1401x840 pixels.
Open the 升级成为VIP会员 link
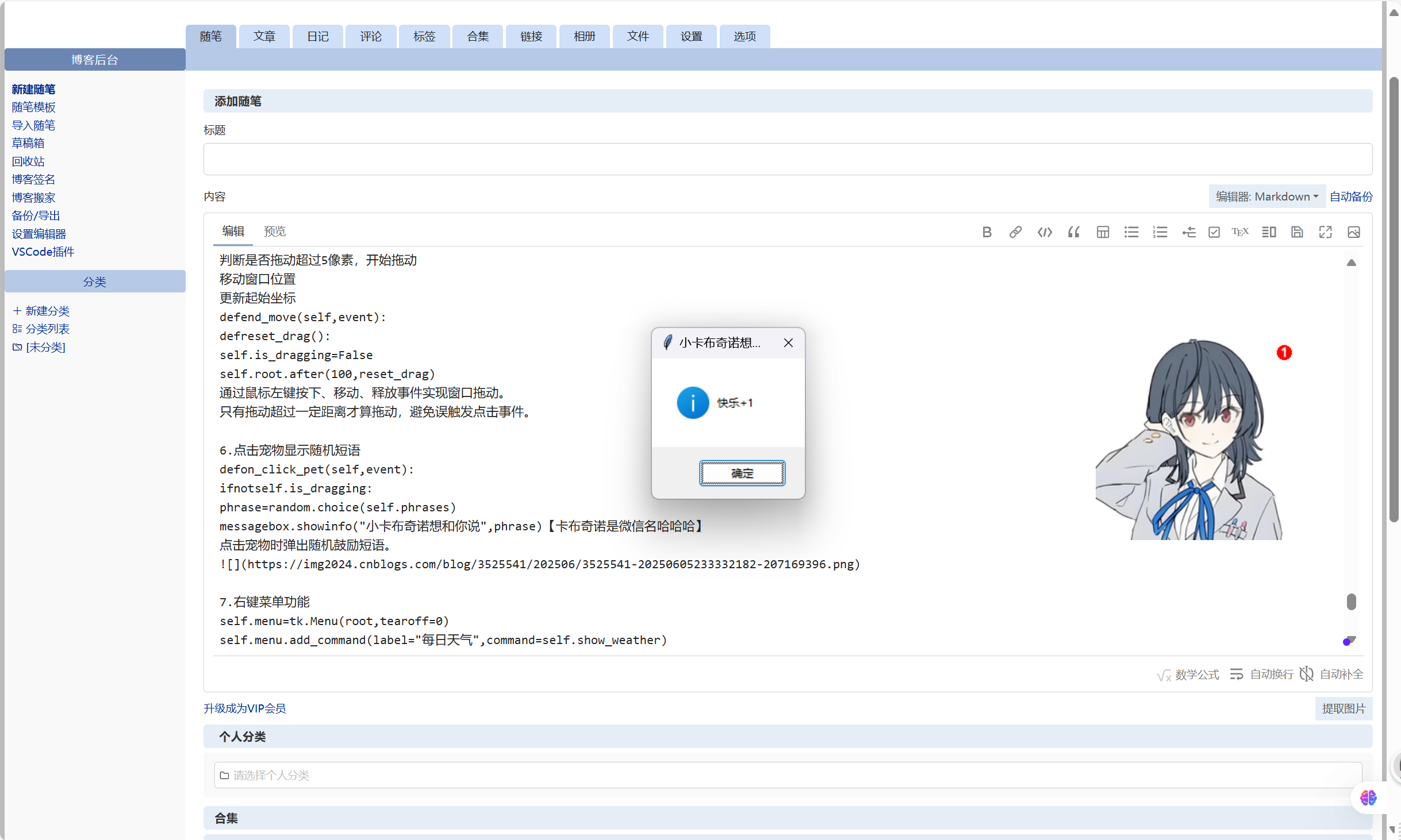[244, 708]
